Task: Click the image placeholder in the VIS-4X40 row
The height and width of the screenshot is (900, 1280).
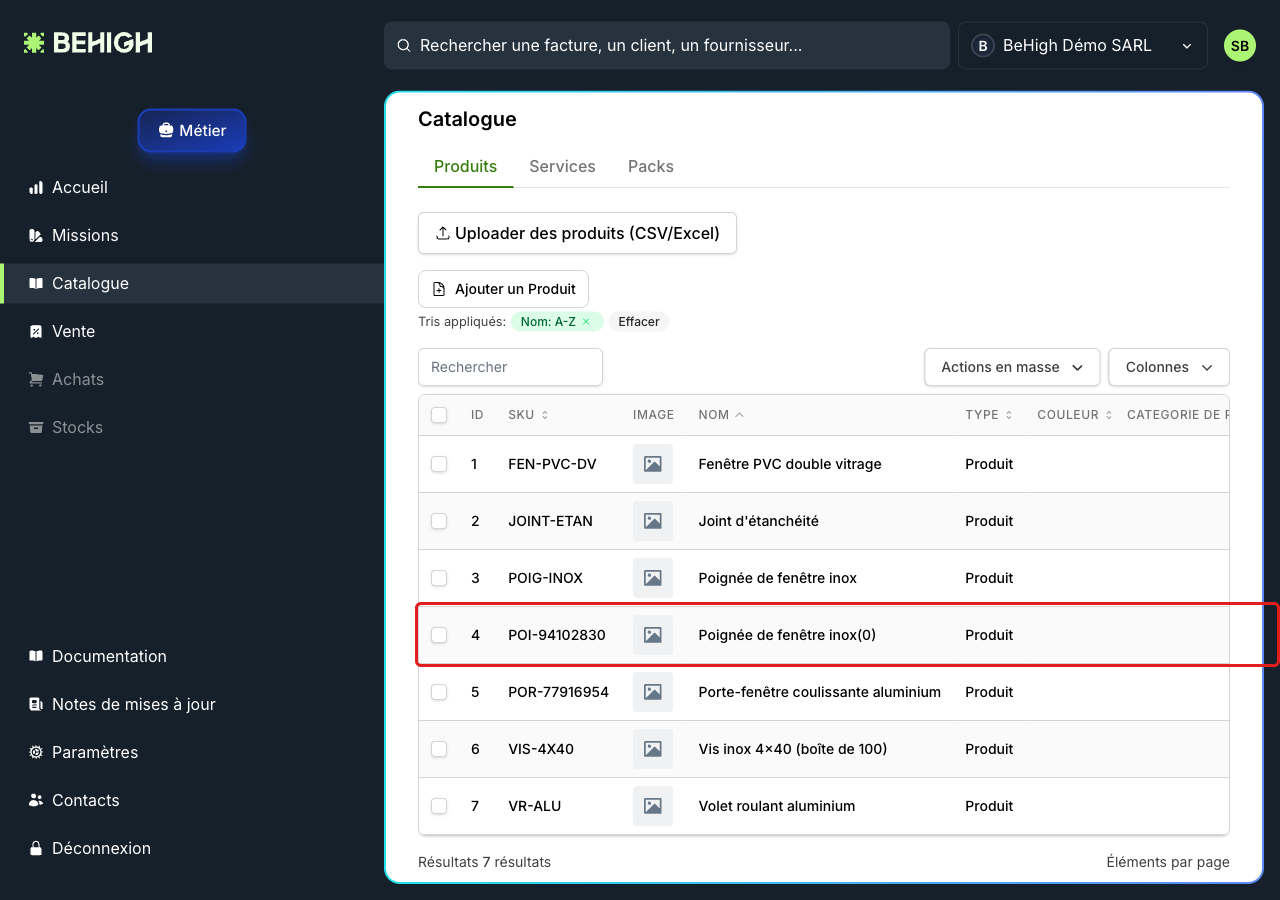Action: [x=653, y=749]
